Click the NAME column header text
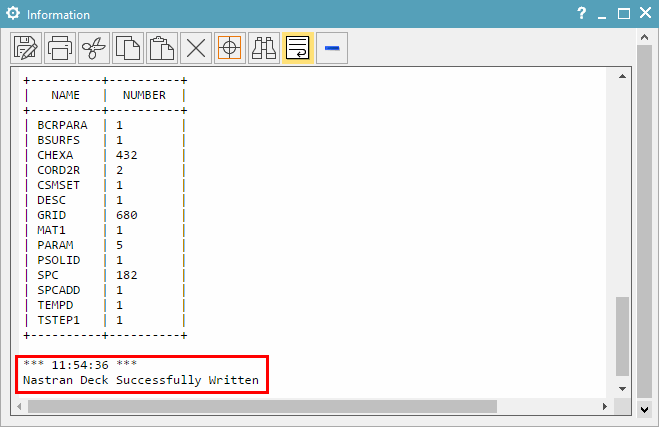This screenshot has width=659, height=427. point(66,95)
